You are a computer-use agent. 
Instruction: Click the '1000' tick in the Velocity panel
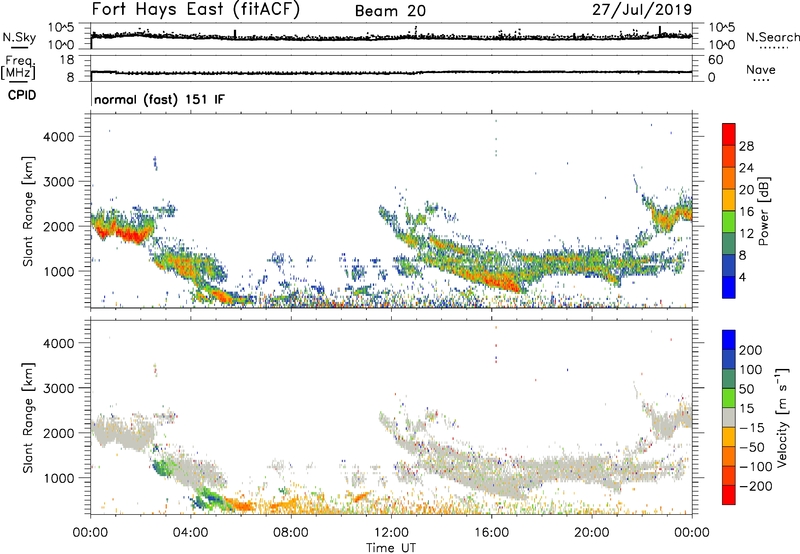[x=58, y=478]
